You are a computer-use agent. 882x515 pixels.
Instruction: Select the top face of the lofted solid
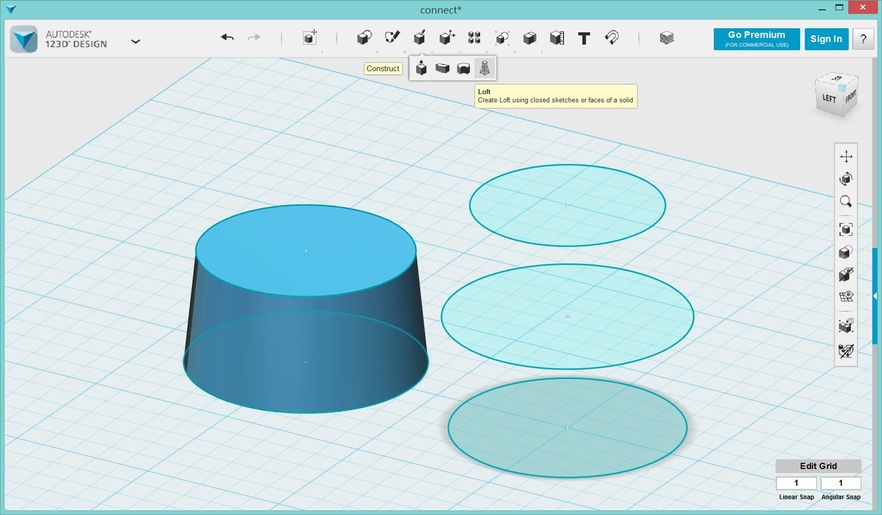(306, 251)
